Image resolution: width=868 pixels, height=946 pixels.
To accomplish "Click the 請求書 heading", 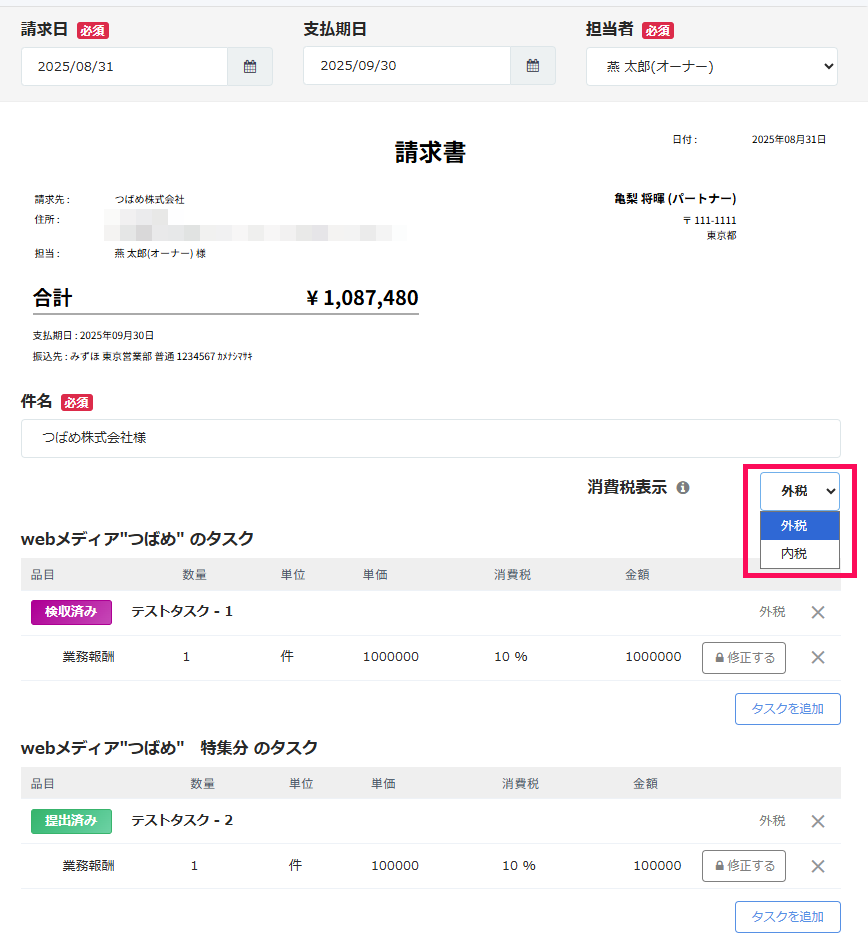I will [430, 152].
